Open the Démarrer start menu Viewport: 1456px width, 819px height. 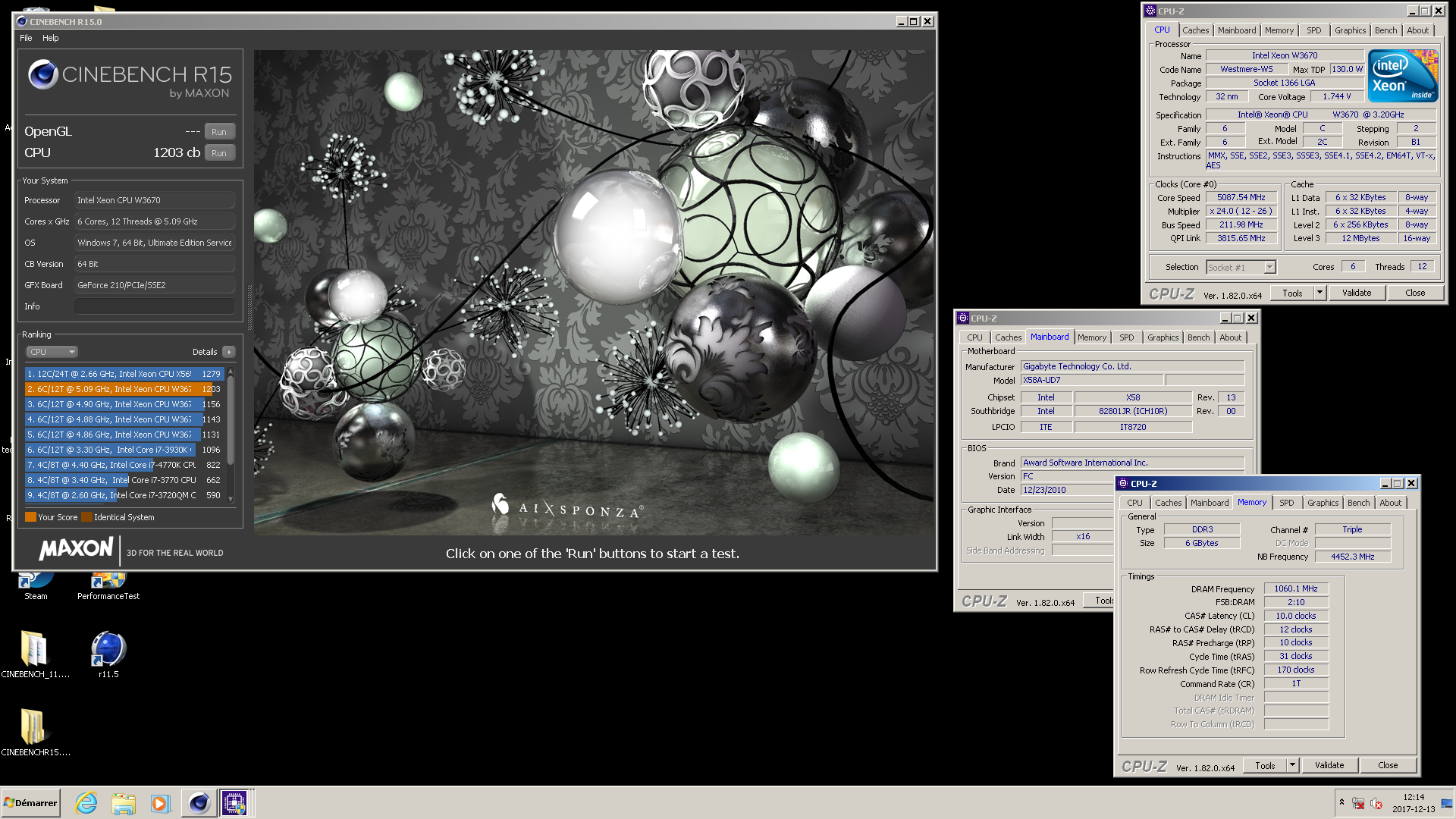pyautogui.click(x=30, y=802)
